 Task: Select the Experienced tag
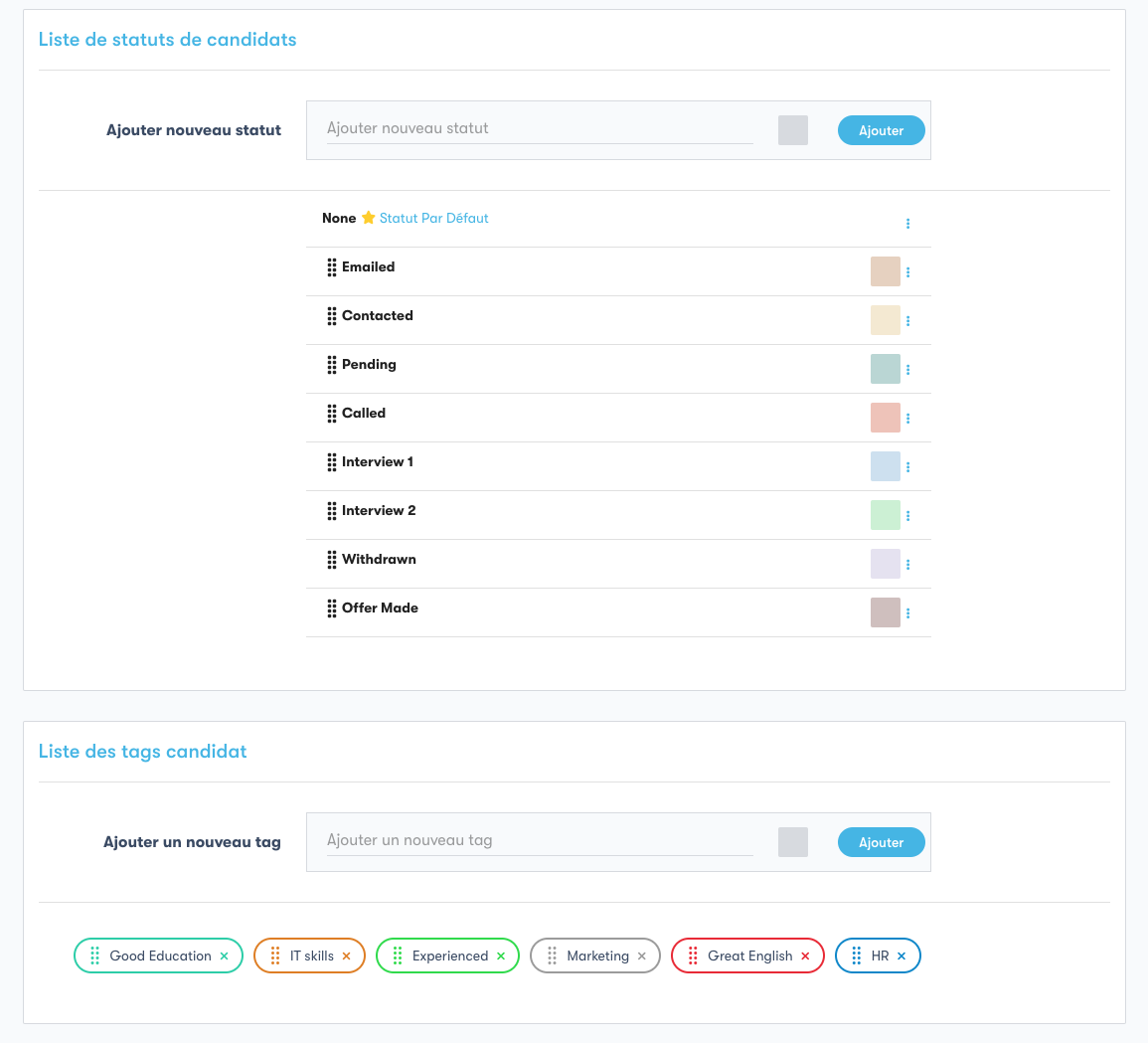click(450, 956)
